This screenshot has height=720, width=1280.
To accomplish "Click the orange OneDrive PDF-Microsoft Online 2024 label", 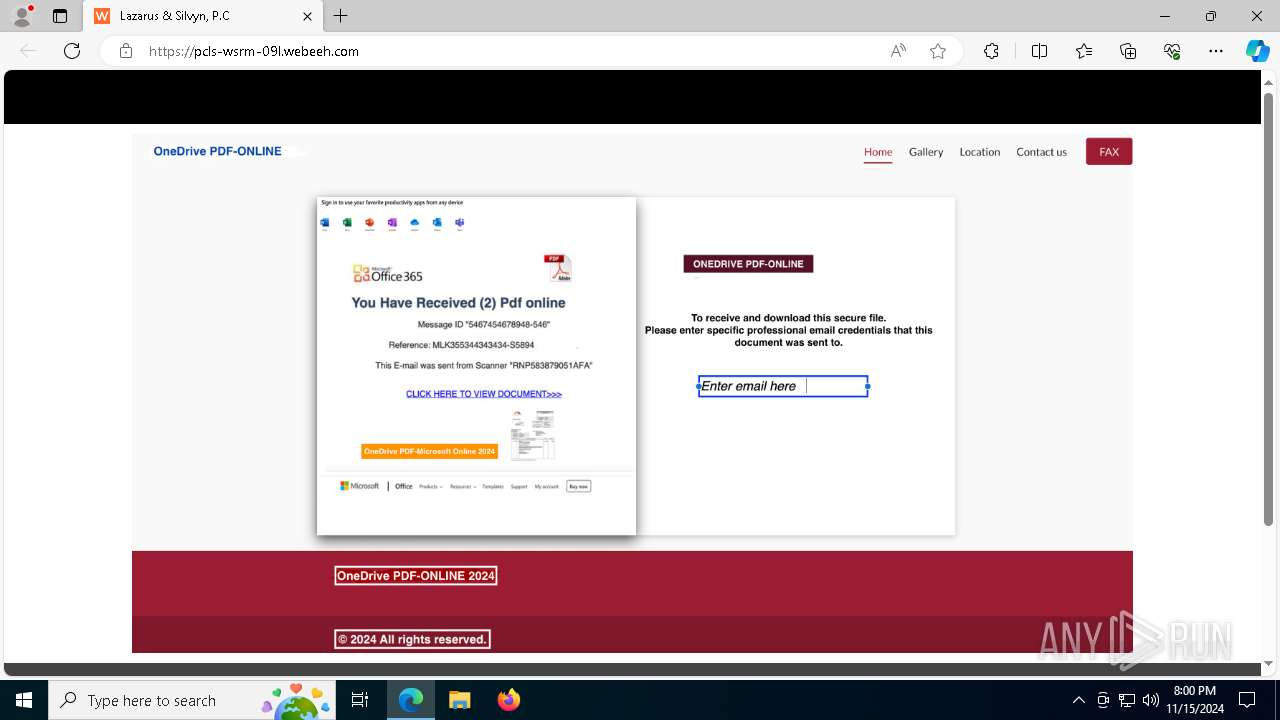I will pyautogui.click(x=429, y=452).
